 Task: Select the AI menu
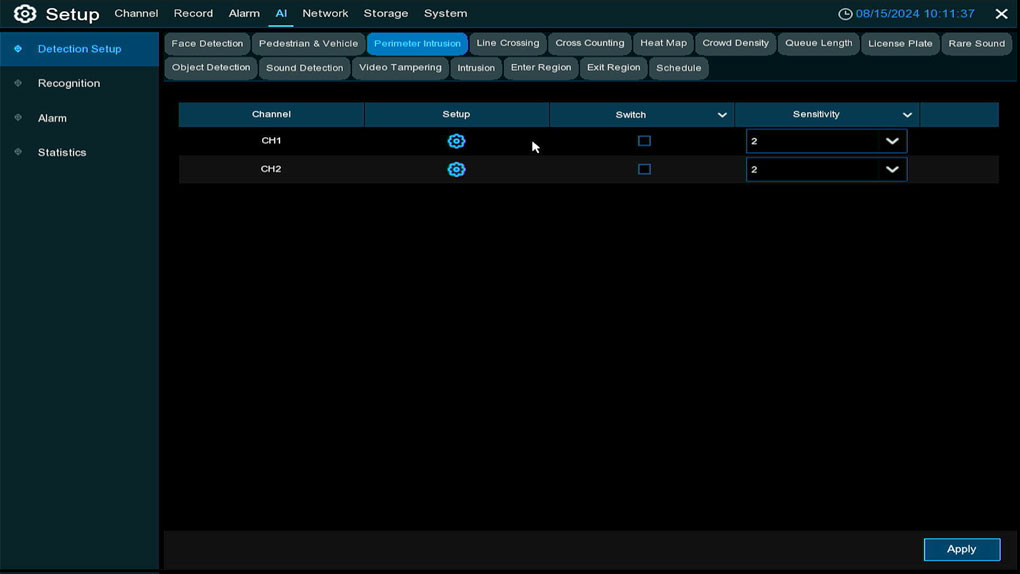tap(281, 14)
